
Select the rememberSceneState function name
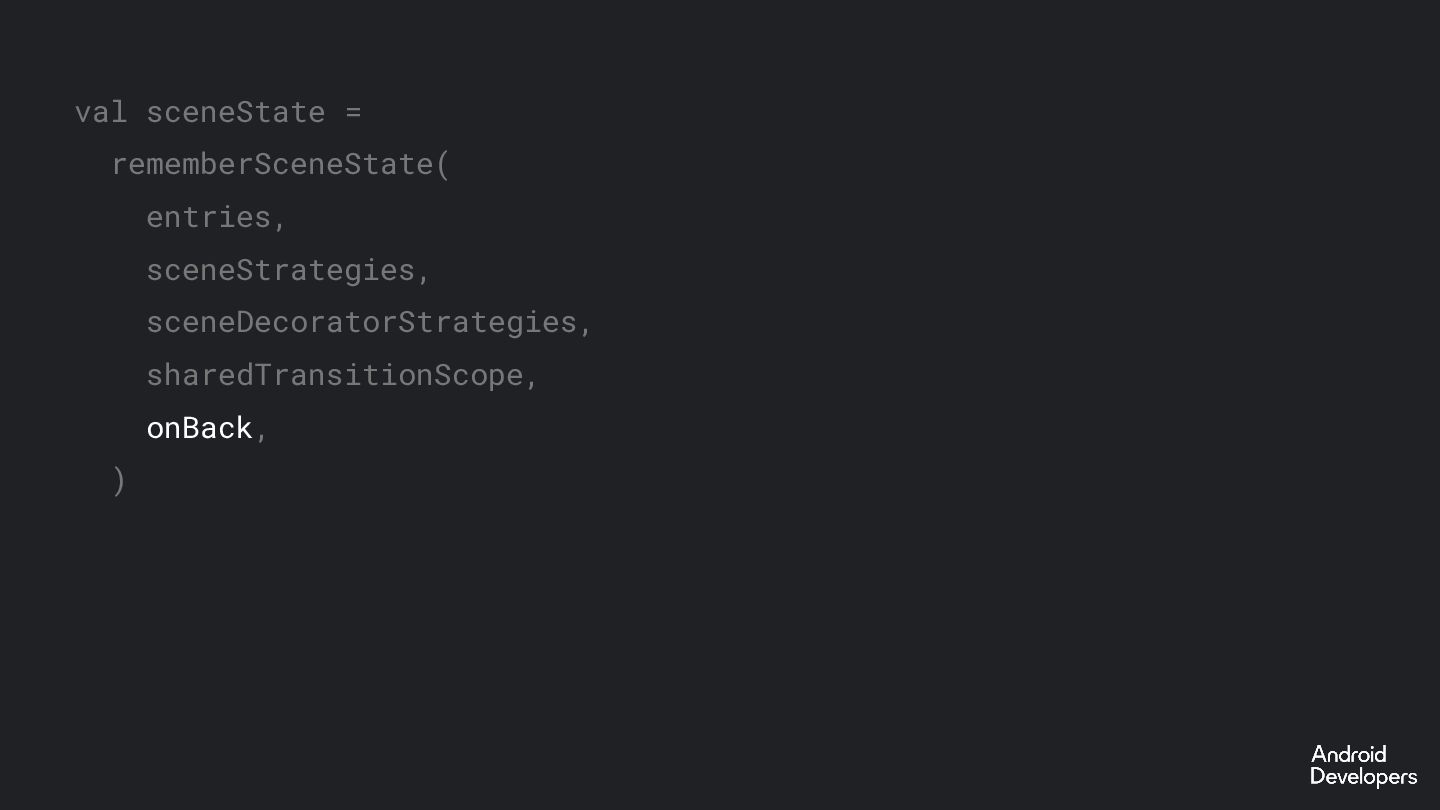tap(272, 164)
